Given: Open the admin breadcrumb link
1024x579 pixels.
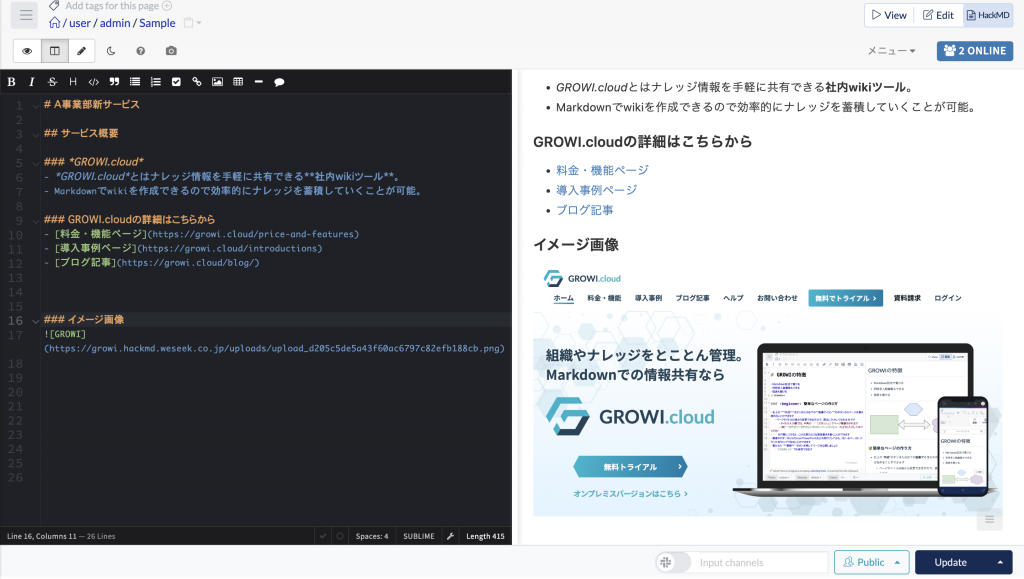Looking at the screenshot, I should pyautogui.click(x=115, y=23).
